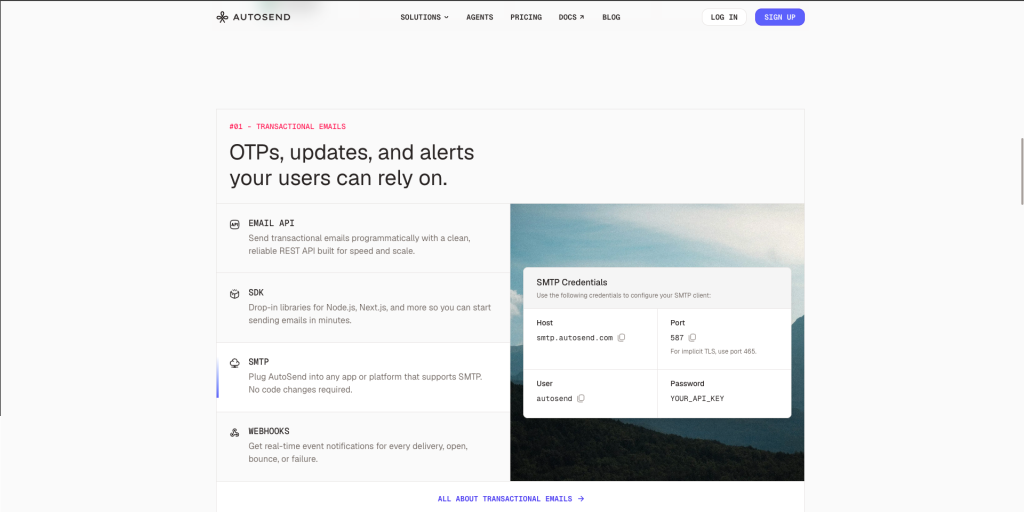Viewport: 1024px width, 512px height.
Task: Select the Email API icon
Action: click(234, 224)
